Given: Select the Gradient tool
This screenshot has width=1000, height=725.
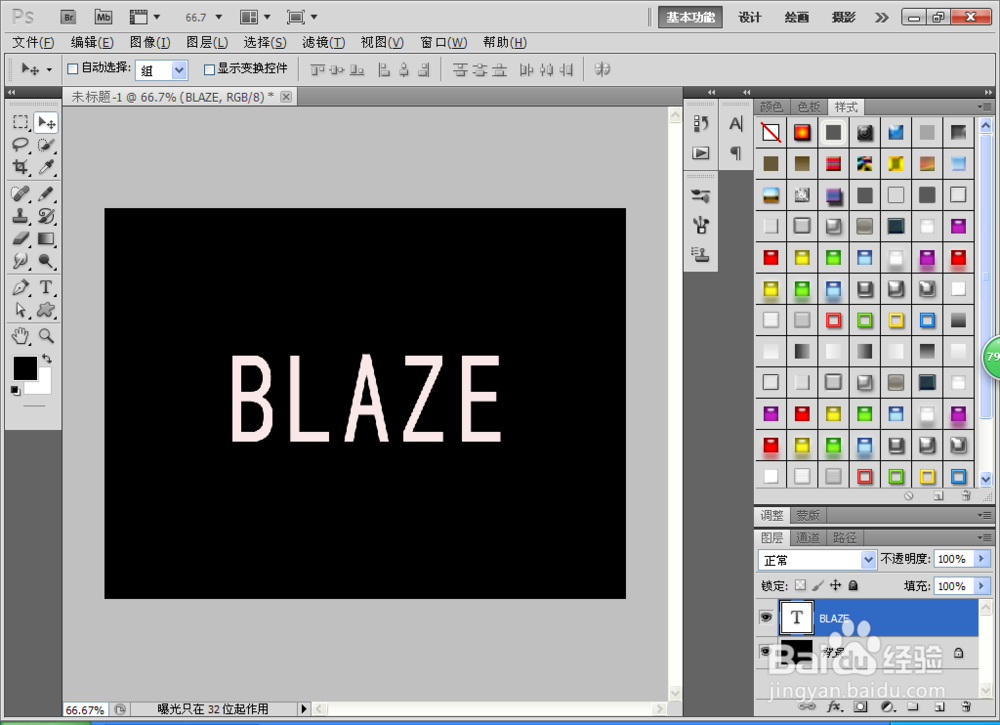Looking at the screenshot, I should (46, 238).
